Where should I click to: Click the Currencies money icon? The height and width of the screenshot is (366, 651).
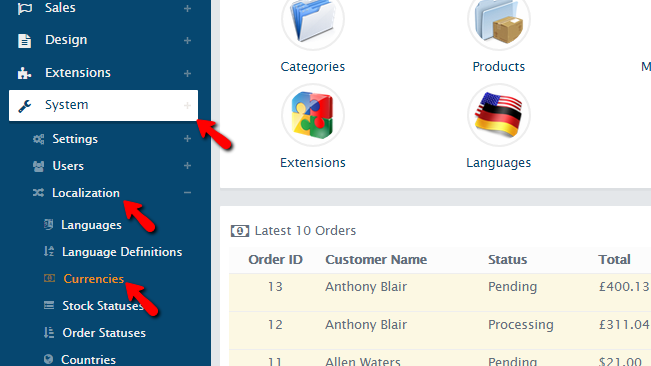(49, 278)
